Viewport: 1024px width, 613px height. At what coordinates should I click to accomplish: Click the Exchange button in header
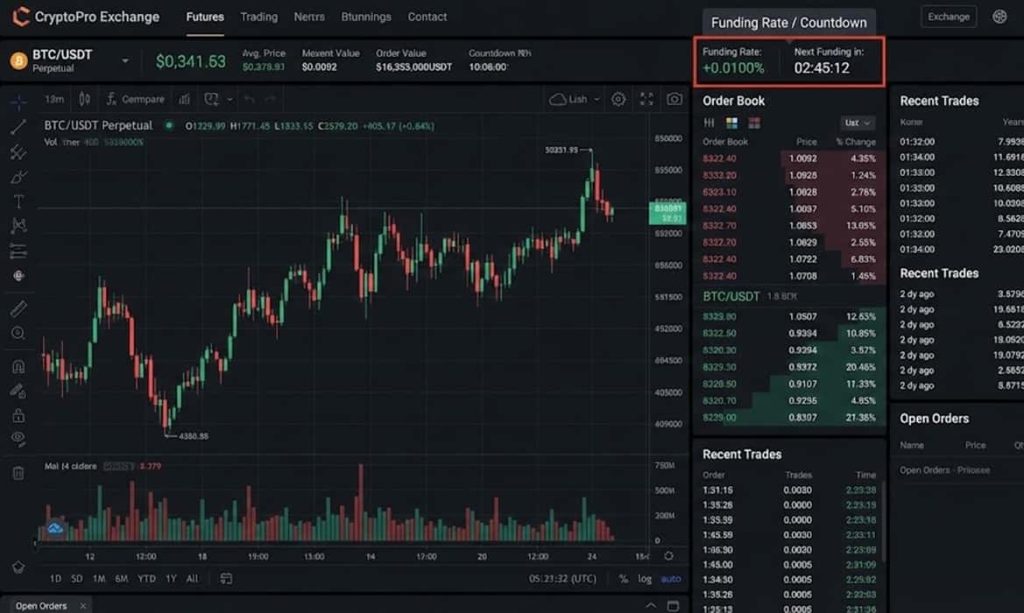[948, 17]
